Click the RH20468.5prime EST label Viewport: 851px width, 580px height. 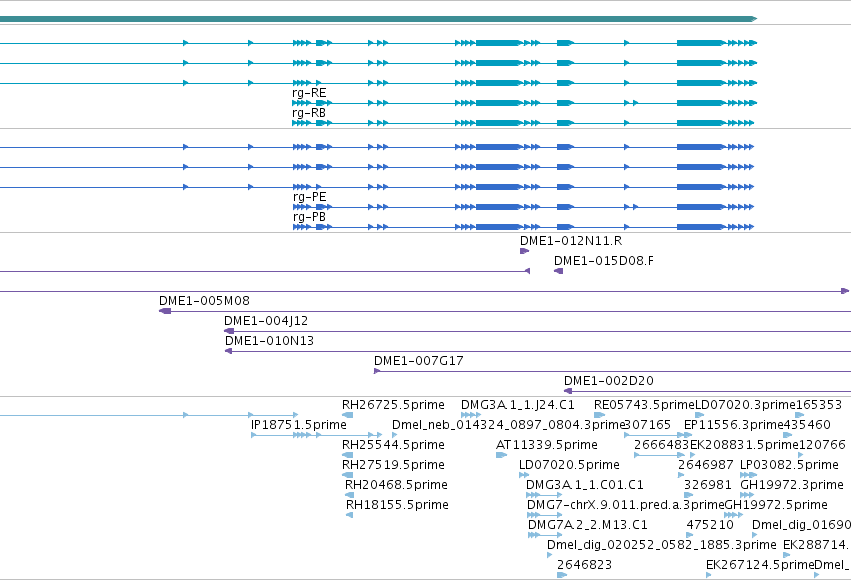tap(396, 485)
